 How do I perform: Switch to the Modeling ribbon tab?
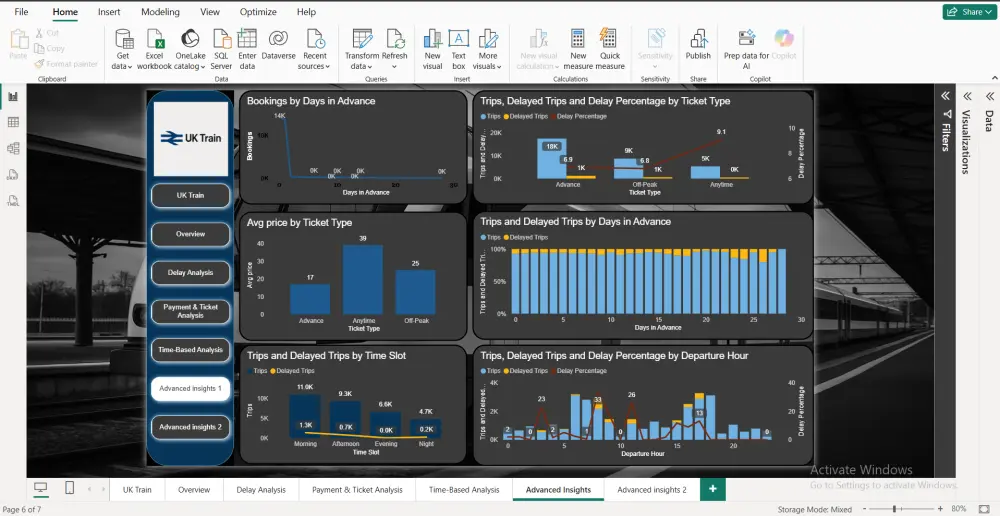click(160, 11)
